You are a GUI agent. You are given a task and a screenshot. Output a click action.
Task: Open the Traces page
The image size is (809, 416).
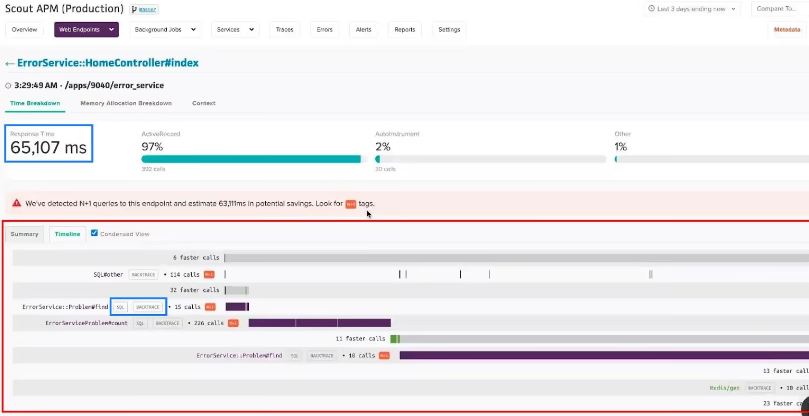[284, 30]
